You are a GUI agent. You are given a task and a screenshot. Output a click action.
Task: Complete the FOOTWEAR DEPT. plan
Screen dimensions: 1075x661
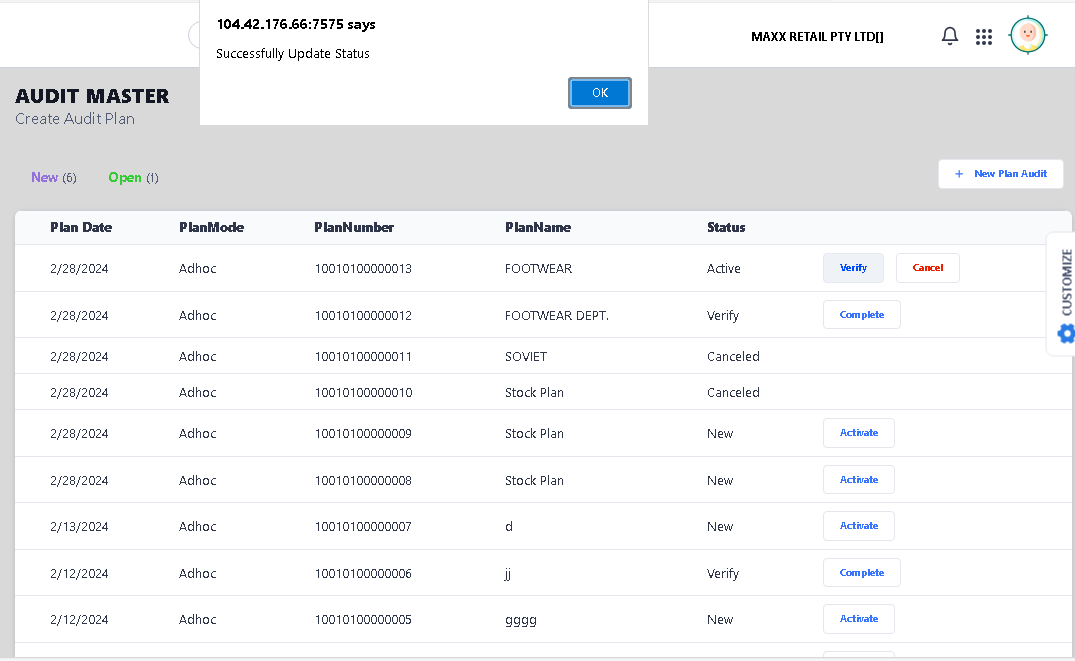coord(861,315)
